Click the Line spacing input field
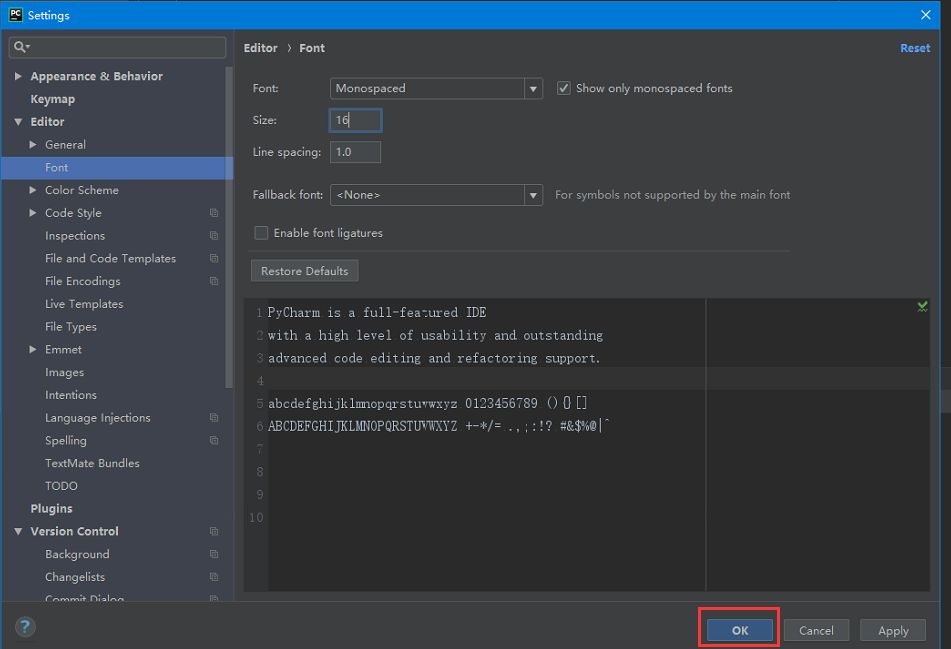This screenshot has height=649, width=951. pos(355,152)
